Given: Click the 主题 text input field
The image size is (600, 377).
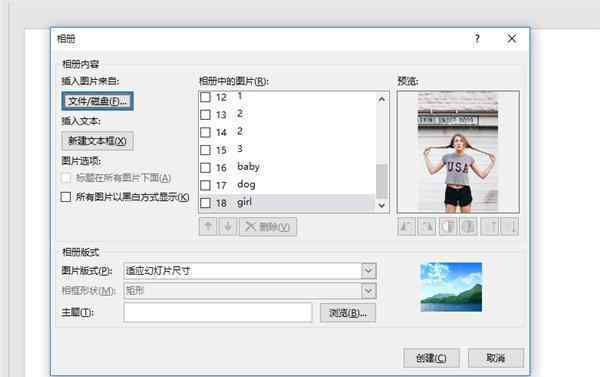Looking at the screenshot, I should coord(218,312).
